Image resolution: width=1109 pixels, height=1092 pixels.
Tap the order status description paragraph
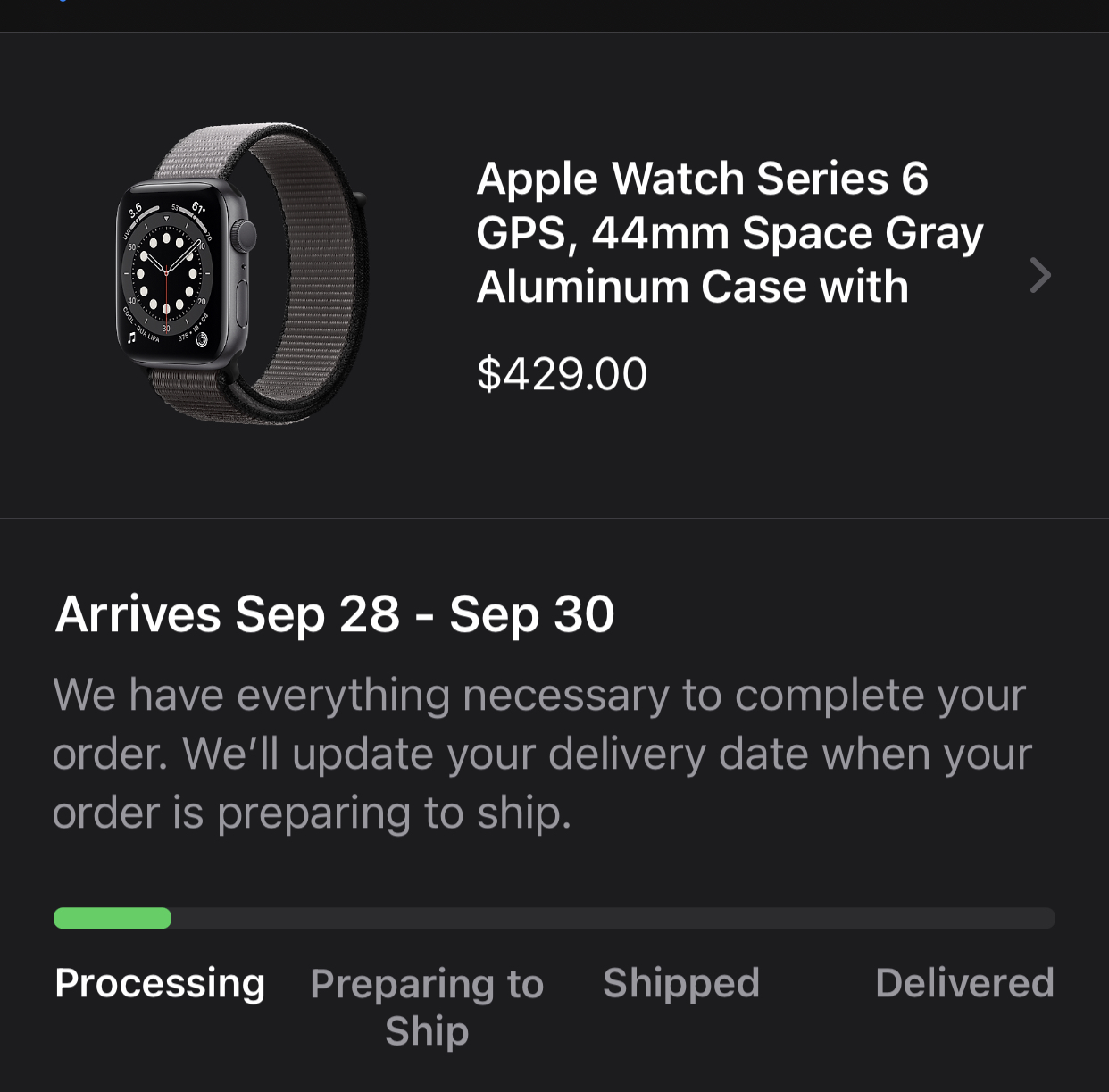(x=541, y=754)
